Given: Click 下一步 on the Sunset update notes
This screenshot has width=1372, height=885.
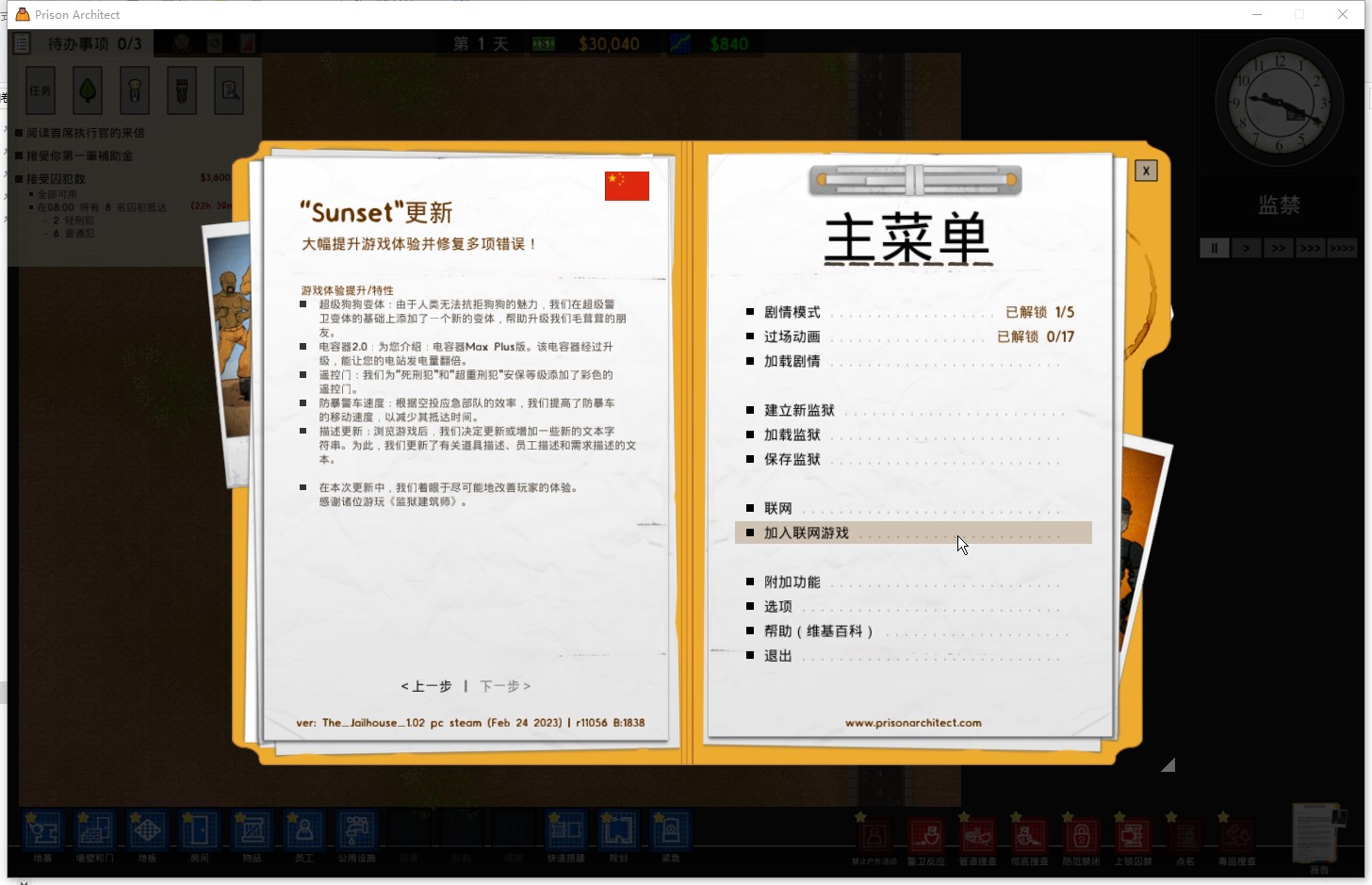Looking at the screenshot, I should [x=506, y=686].
